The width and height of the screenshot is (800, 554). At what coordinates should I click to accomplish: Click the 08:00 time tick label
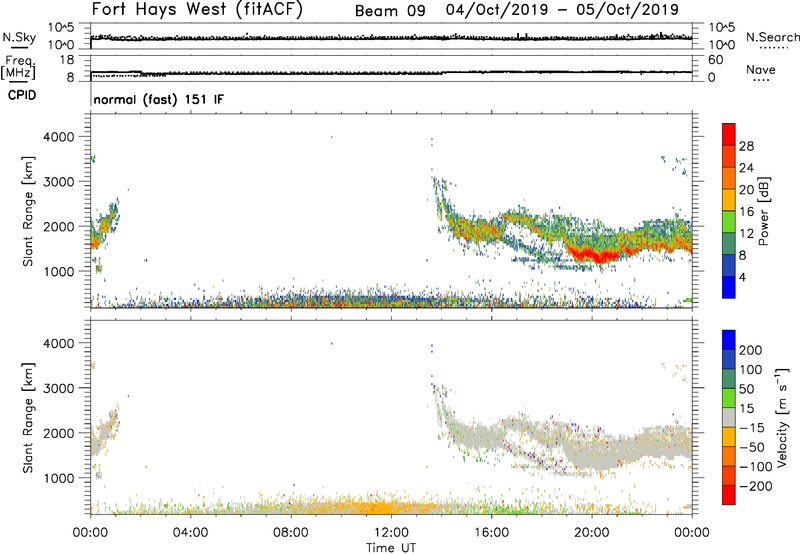pos(291,533)
